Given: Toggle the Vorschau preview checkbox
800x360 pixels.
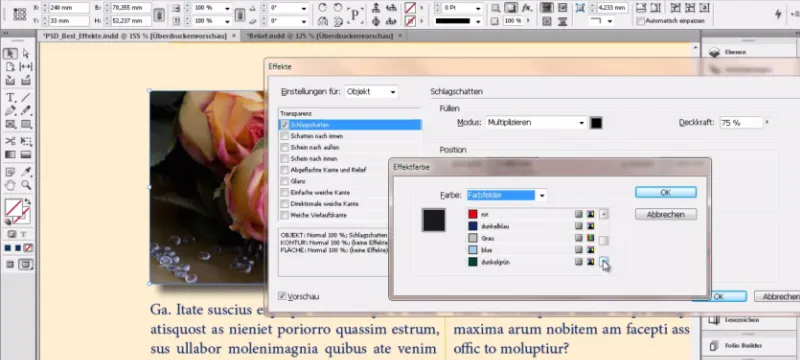Looking at the screenshot, I should click(282, 296).
